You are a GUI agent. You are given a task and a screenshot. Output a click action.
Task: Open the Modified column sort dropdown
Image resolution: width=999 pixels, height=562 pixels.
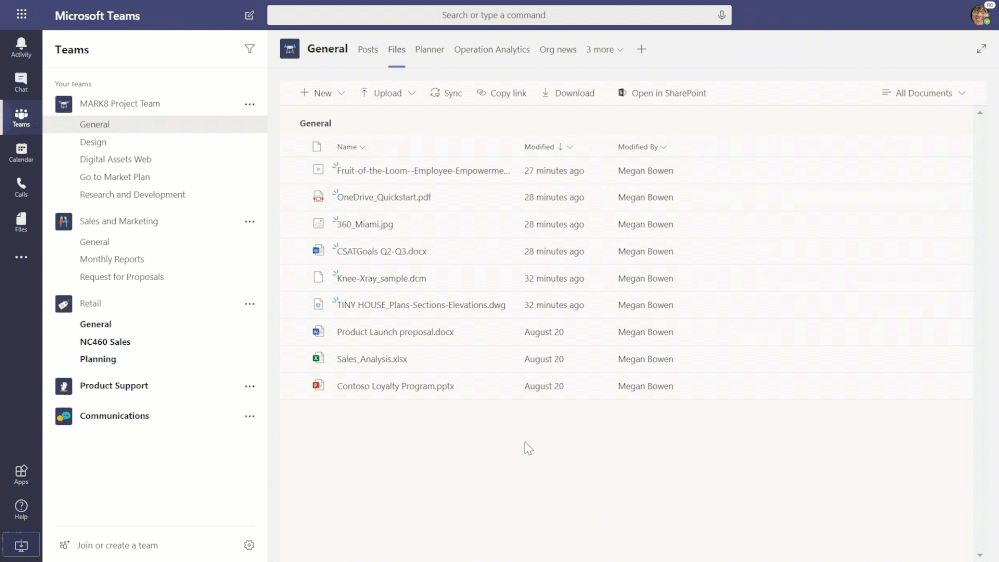(549, 147)
